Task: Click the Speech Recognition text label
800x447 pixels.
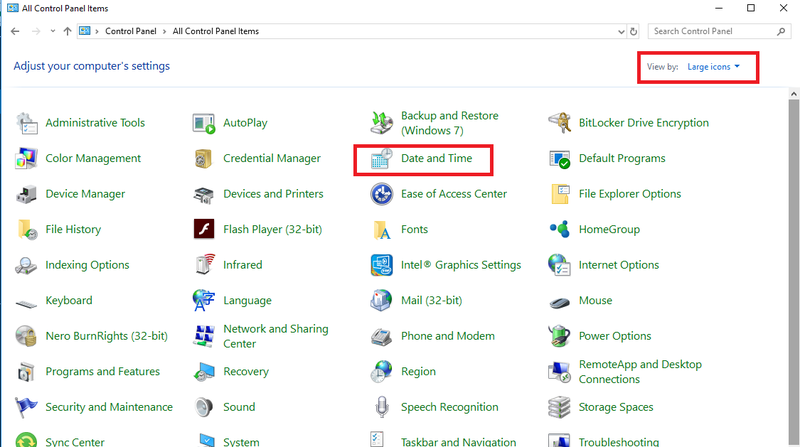Action: [x=449, y=407]
